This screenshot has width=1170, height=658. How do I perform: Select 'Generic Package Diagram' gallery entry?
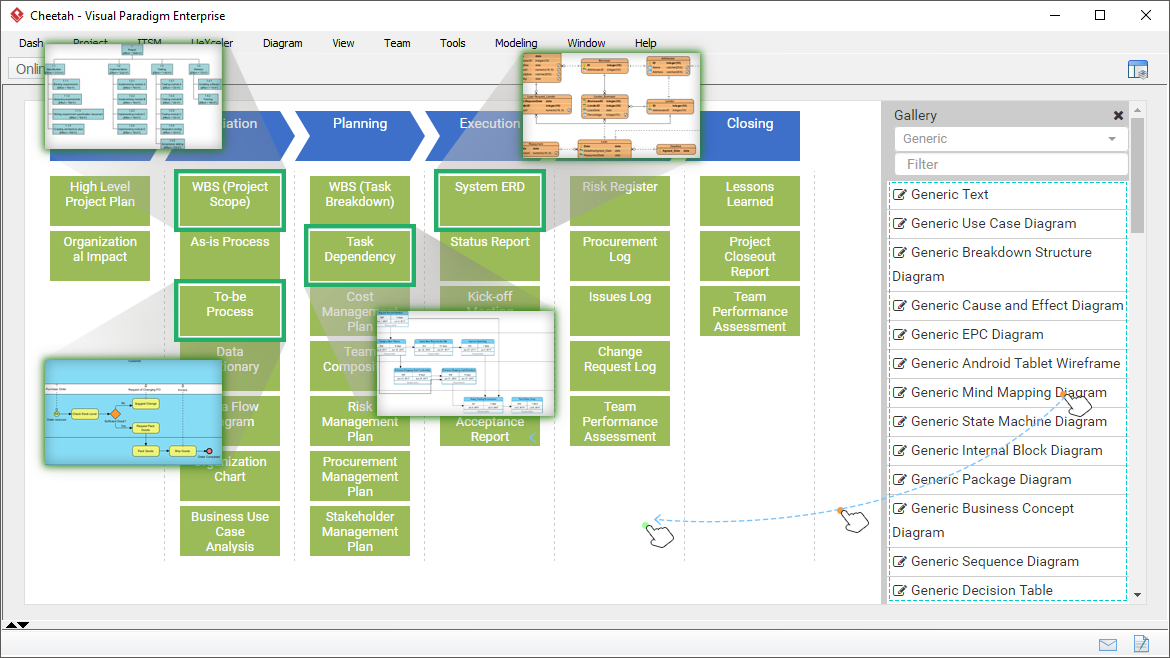(1008, 480)
